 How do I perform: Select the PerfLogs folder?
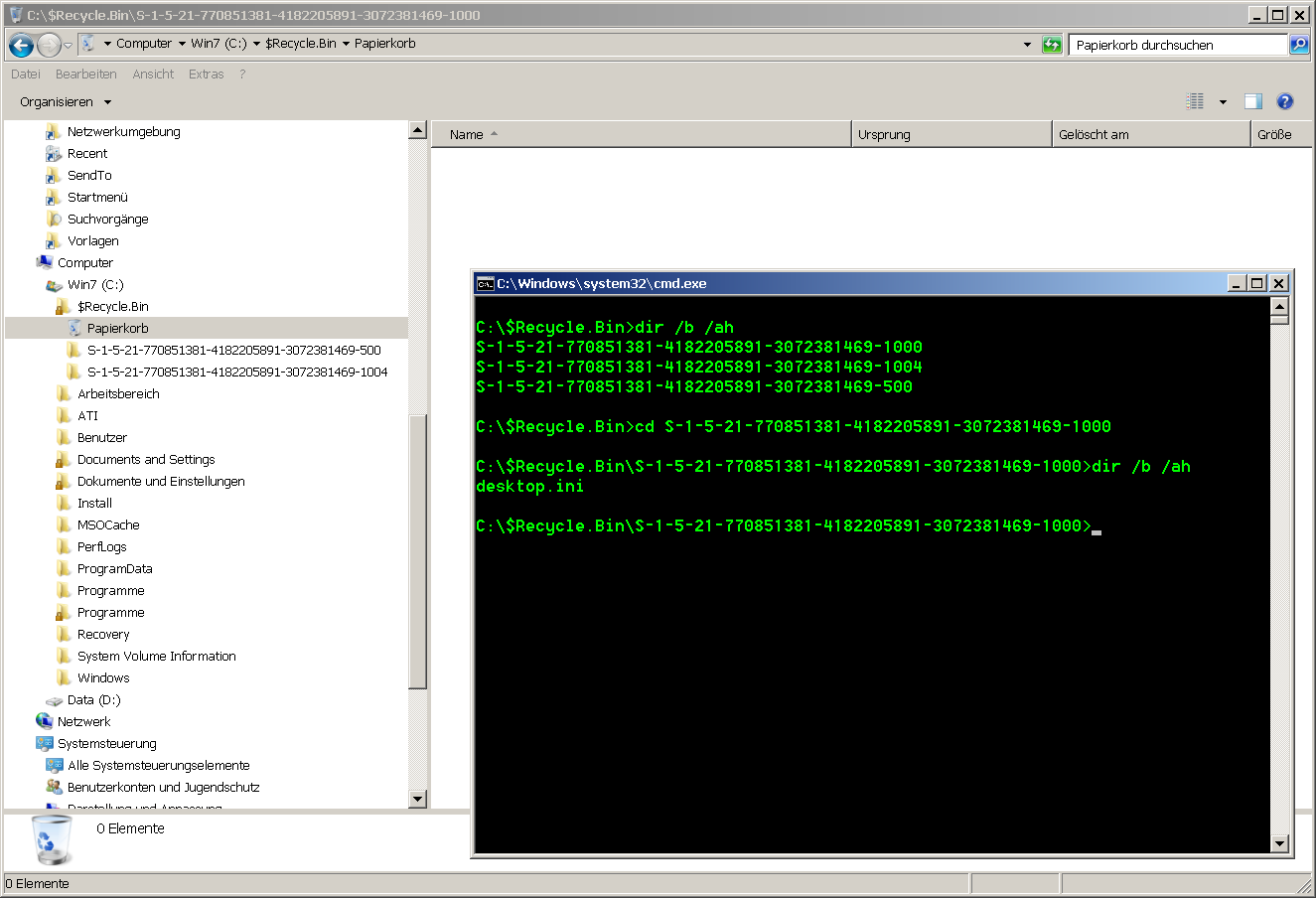pyautogui.click(x=101, y=546)
